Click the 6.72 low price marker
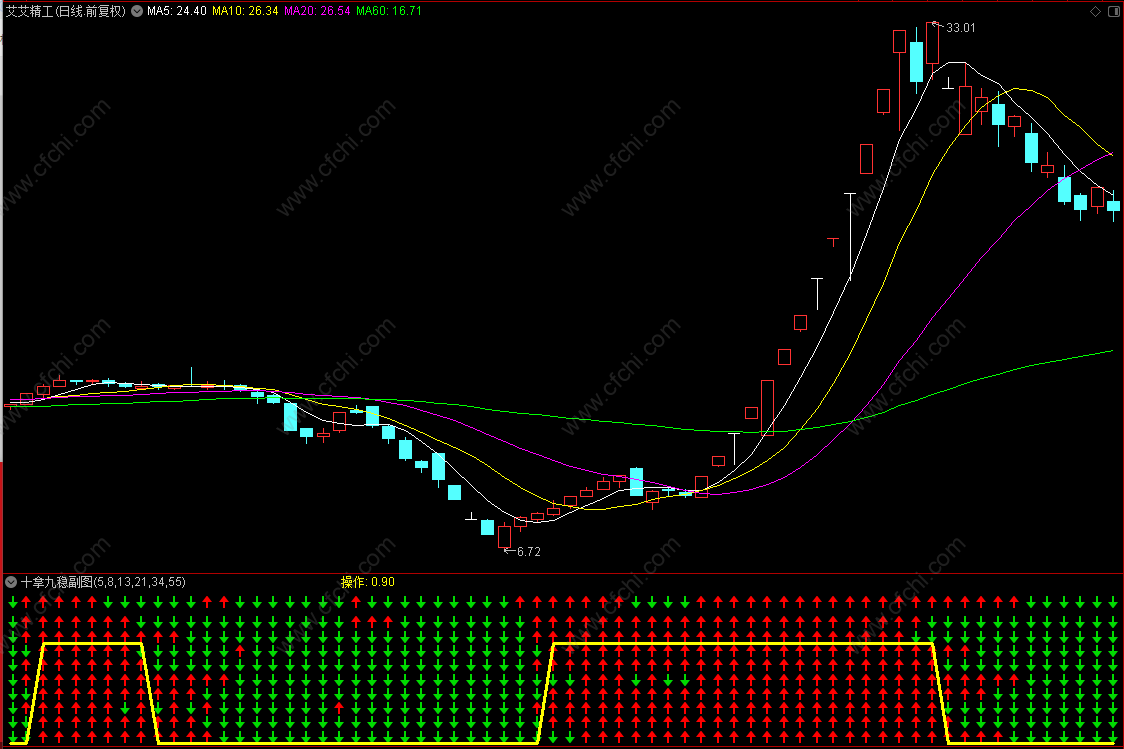The image size is (1124, 749). pos(528,552)
